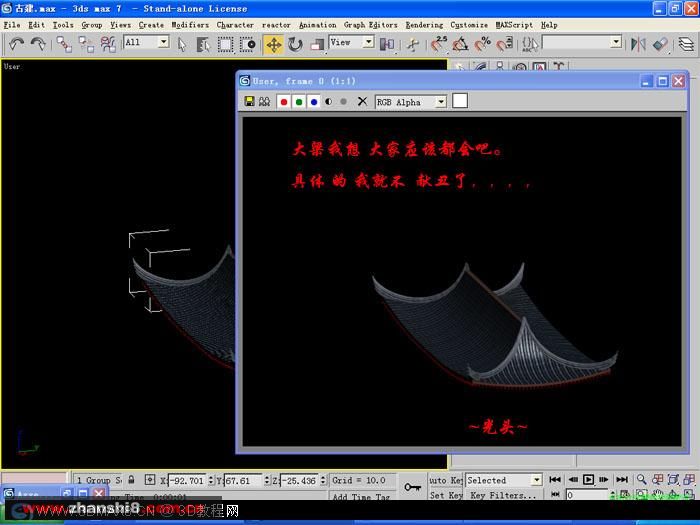Toggle Window/Crossing selection mode
This screenshot has width=700, height=525.
point(247,44)
